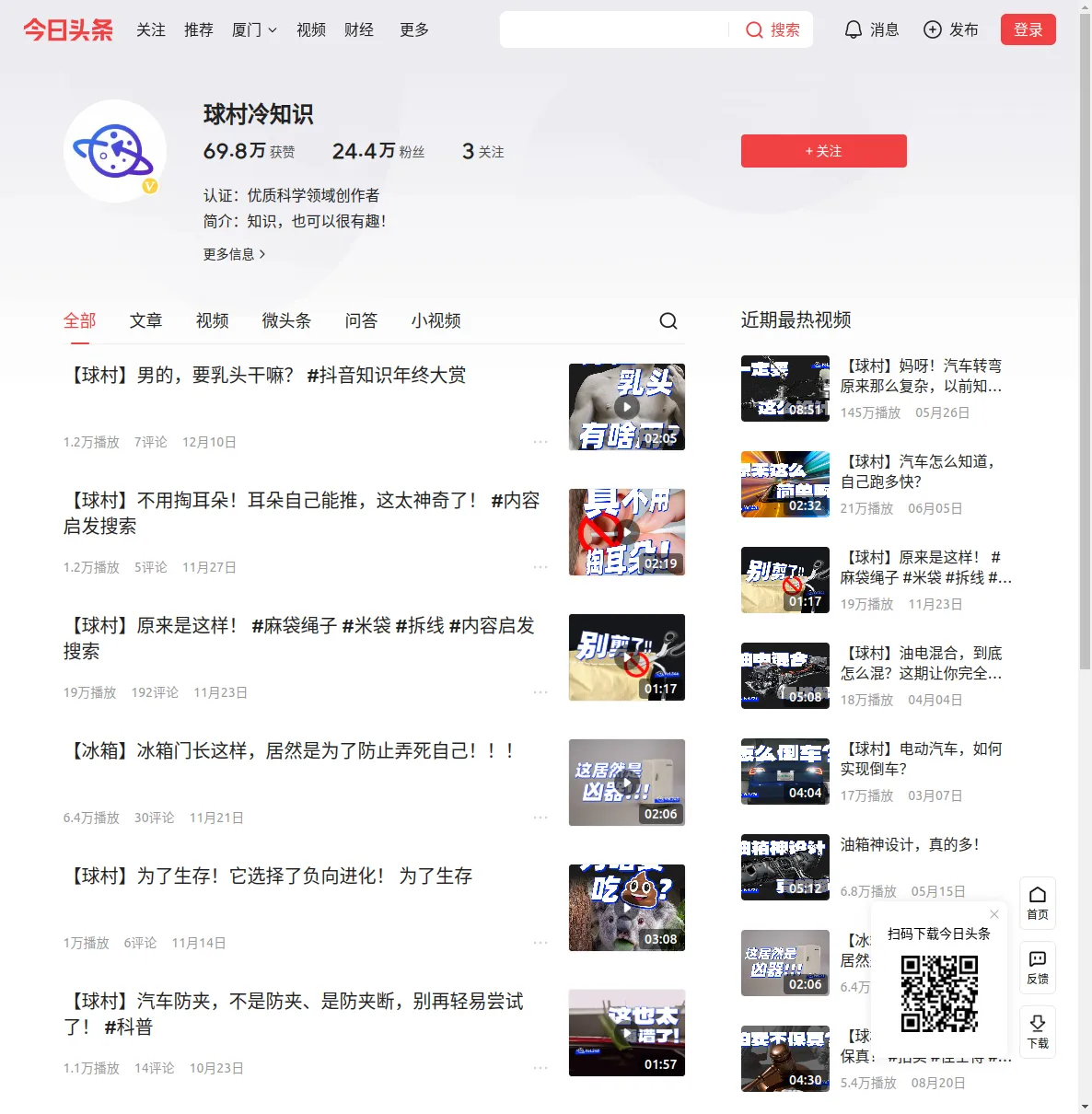Open hot video 电动汽车，如何实现倒车

tap(922, 759)
